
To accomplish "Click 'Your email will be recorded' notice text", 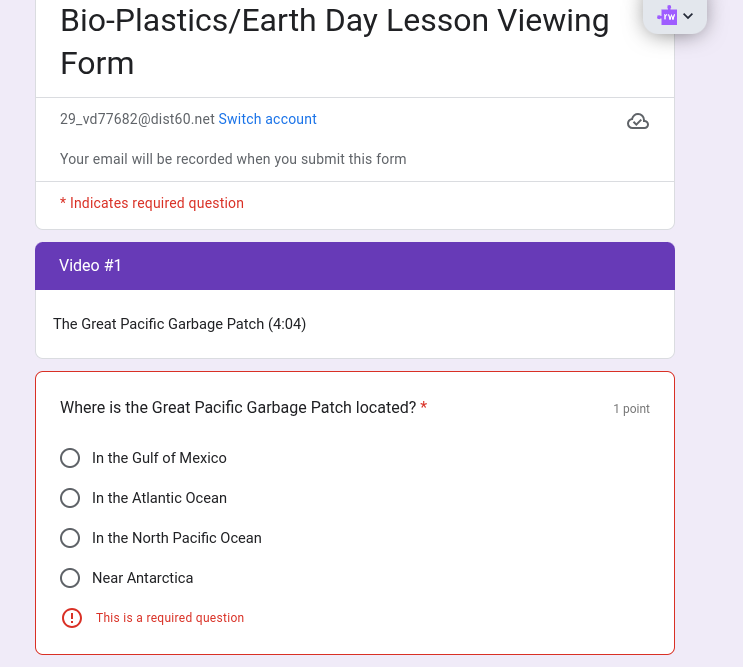I will tap(233, 159).
